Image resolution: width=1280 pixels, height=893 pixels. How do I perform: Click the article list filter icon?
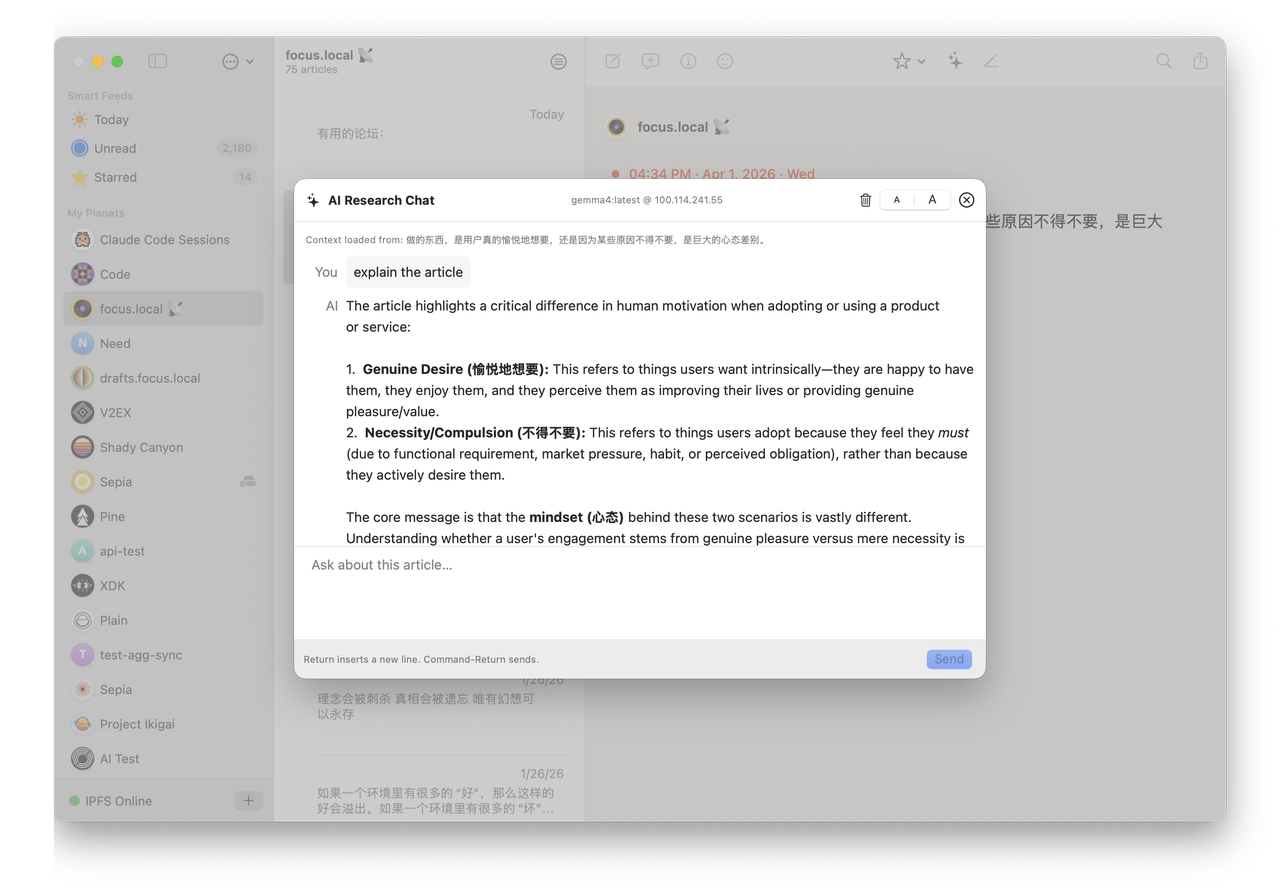[558, 61]
